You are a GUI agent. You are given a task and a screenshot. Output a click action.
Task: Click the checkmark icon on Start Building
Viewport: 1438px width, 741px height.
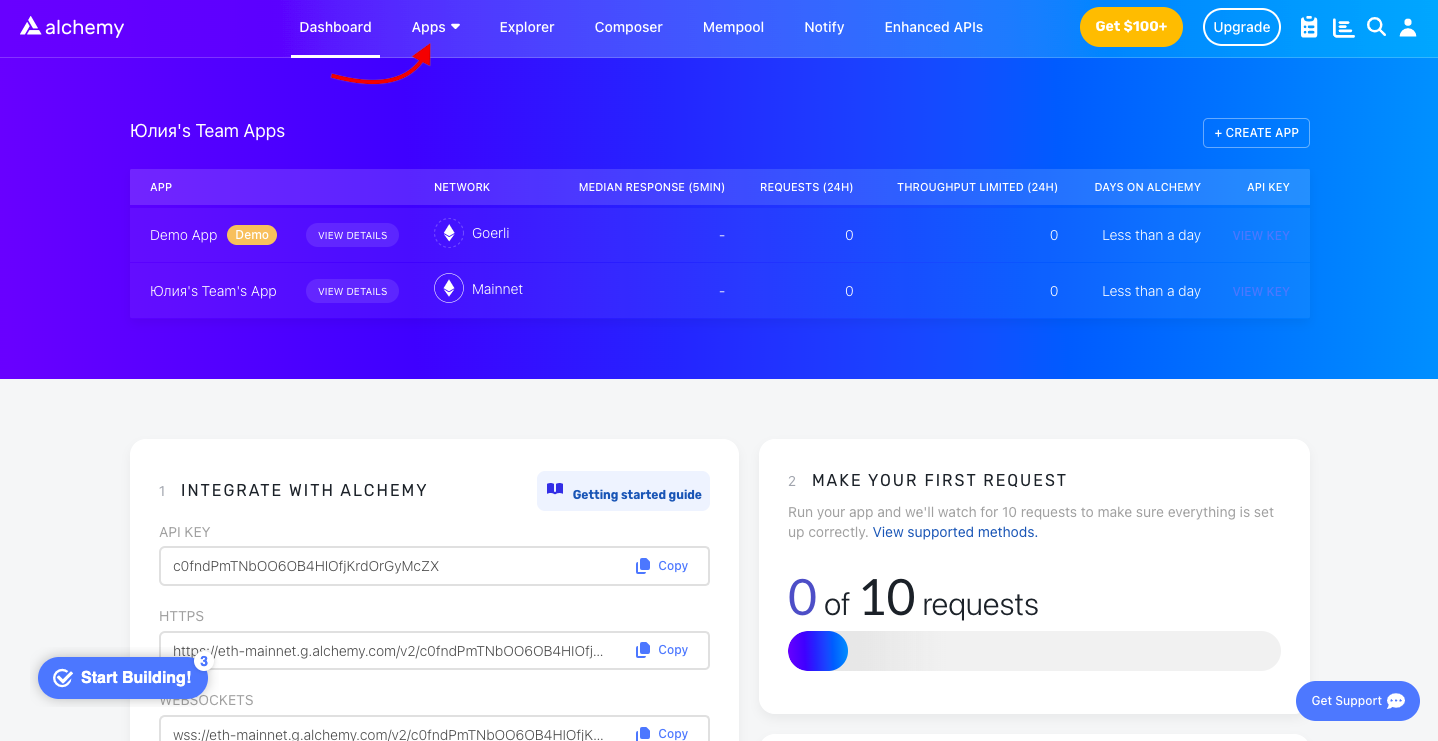point(63,678)
